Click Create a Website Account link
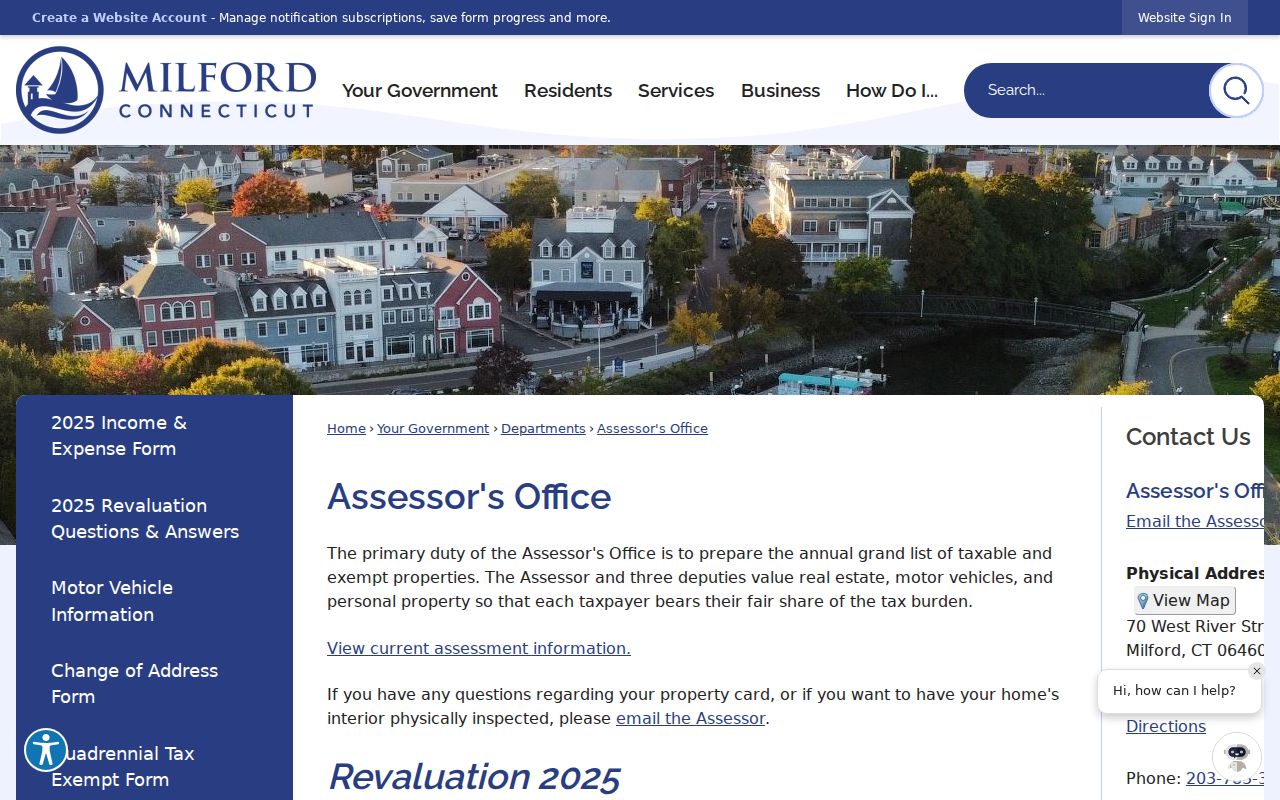The image size is (1280, 800). 119,18
